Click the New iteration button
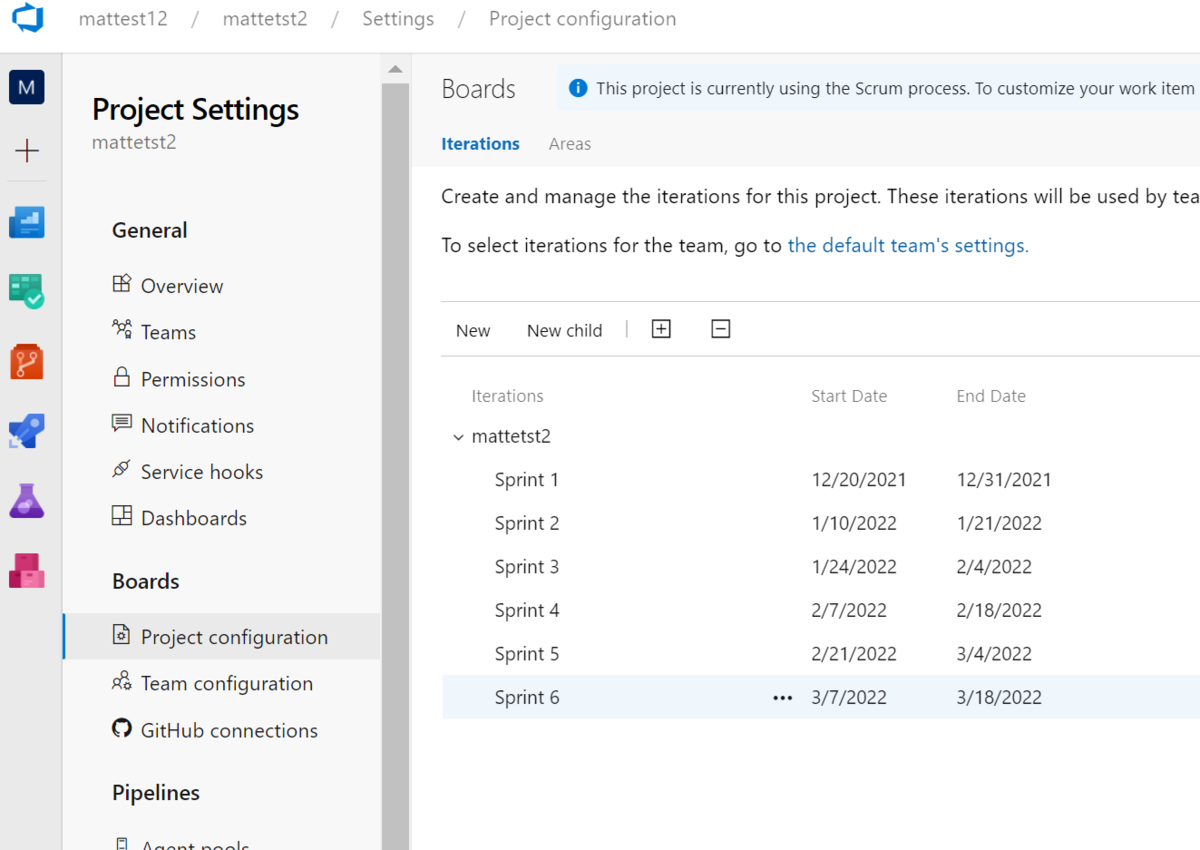 [473, 331]
